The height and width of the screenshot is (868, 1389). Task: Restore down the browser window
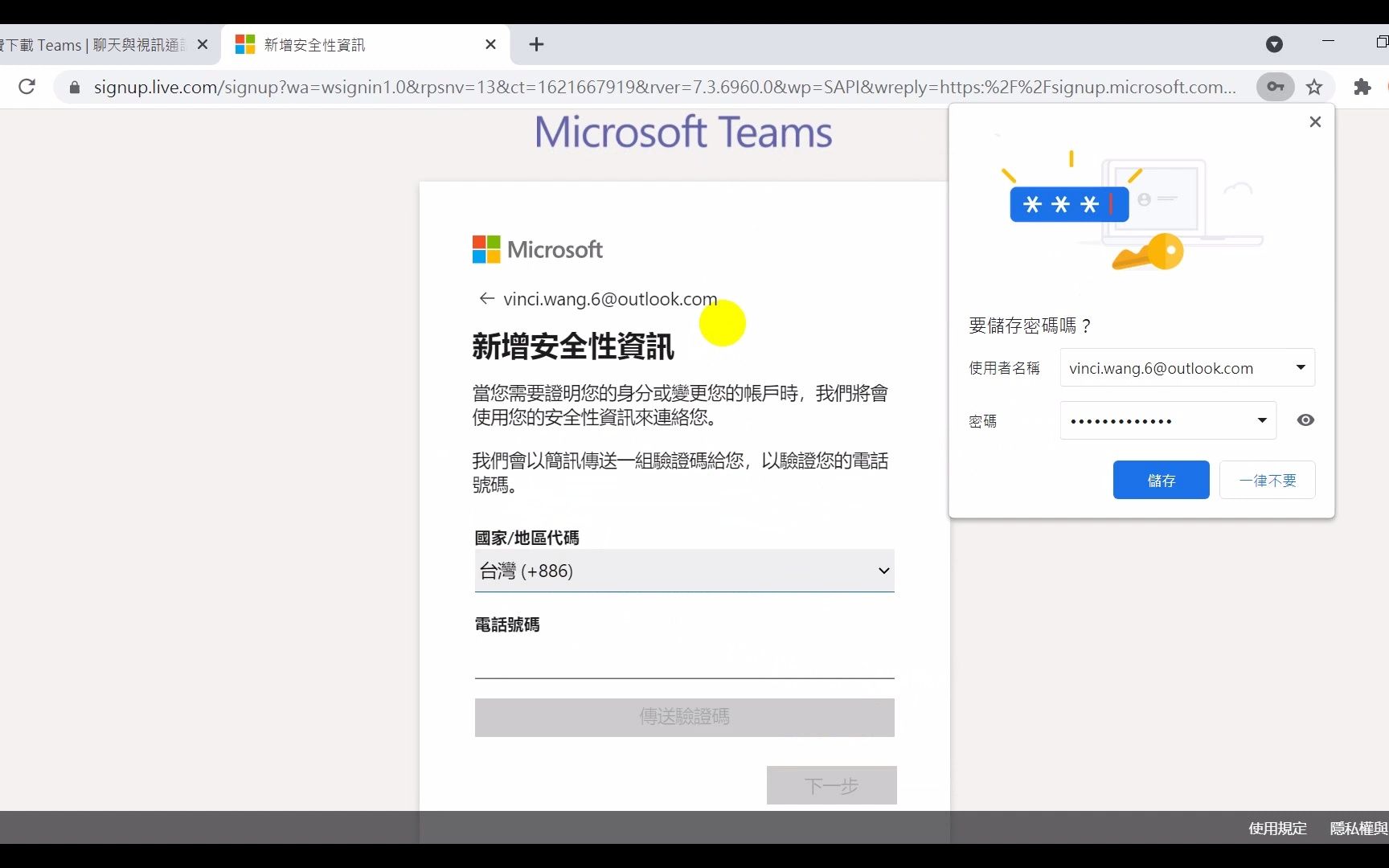tap(1381, 41)
